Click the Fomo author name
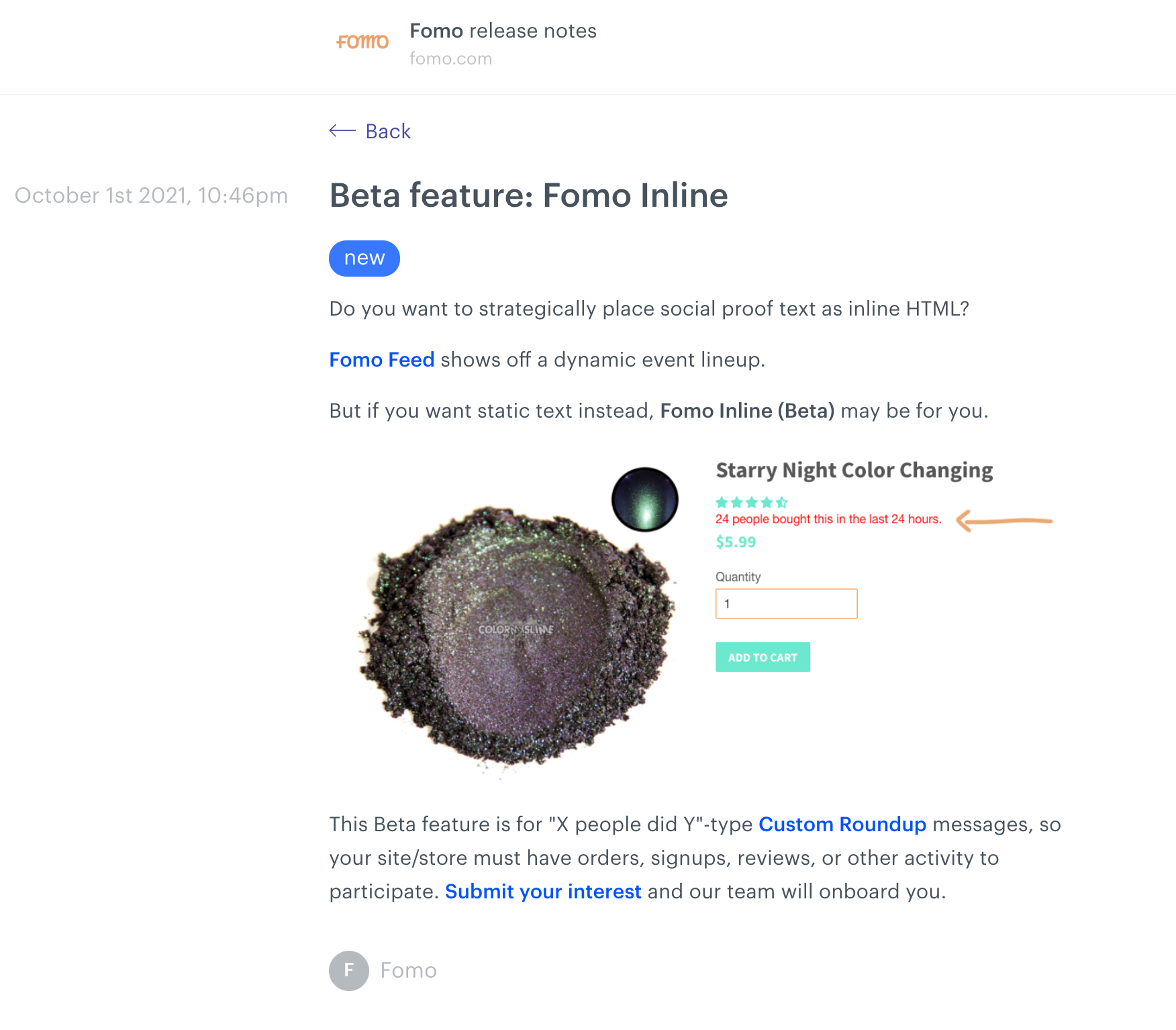This screenshot has height=1030, width=1176. coord(409,971)
